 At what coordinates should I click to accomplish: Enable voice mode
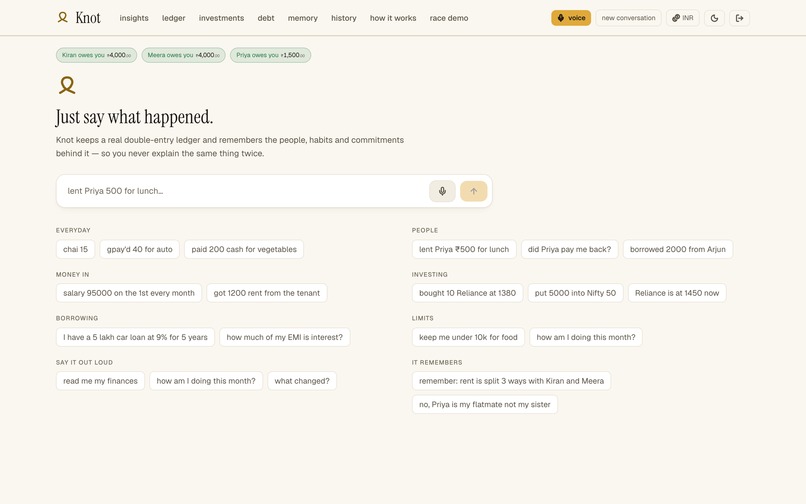click(x=571, y=18)
